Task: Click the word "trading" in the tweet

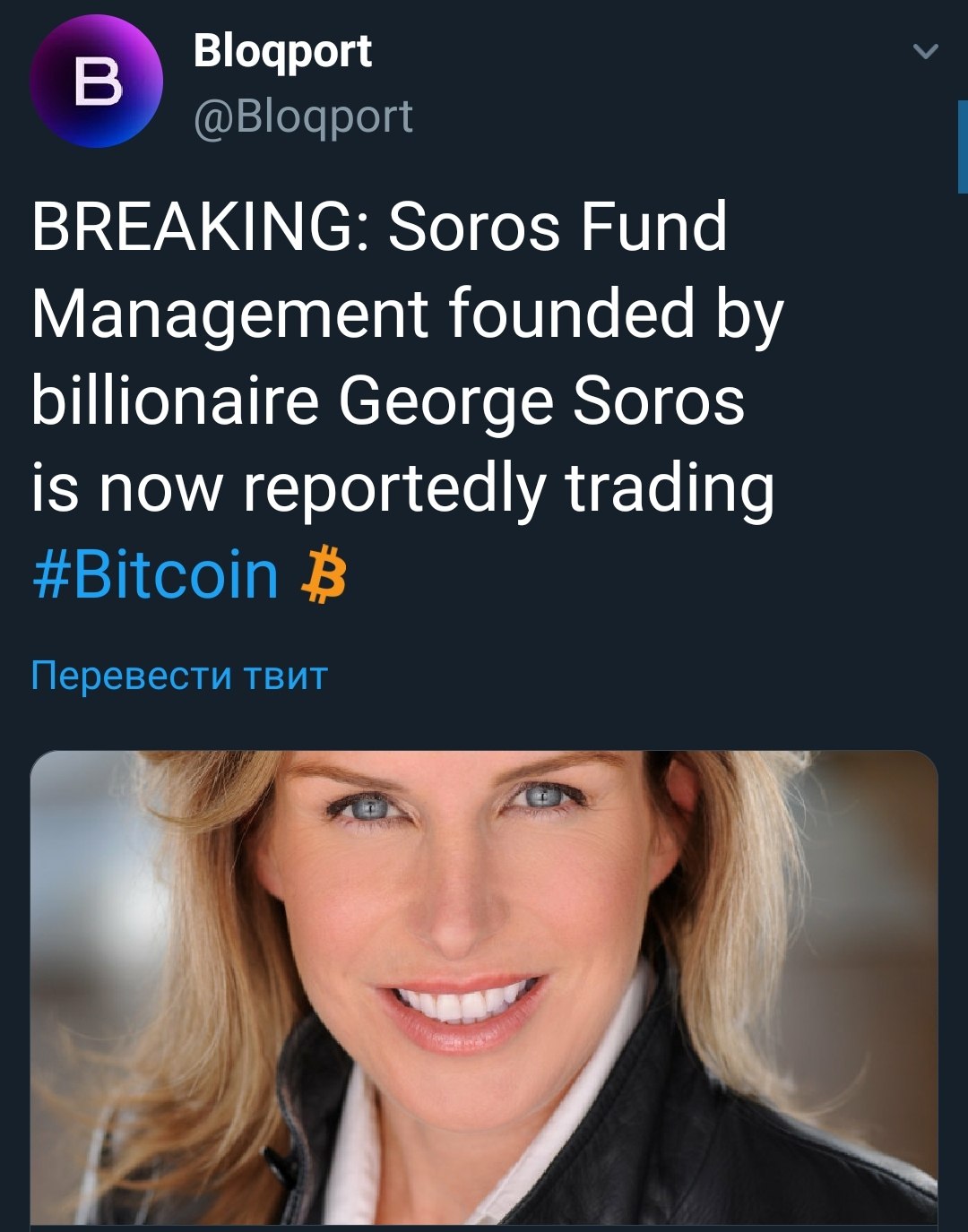Action: click(x=669, y=488)
